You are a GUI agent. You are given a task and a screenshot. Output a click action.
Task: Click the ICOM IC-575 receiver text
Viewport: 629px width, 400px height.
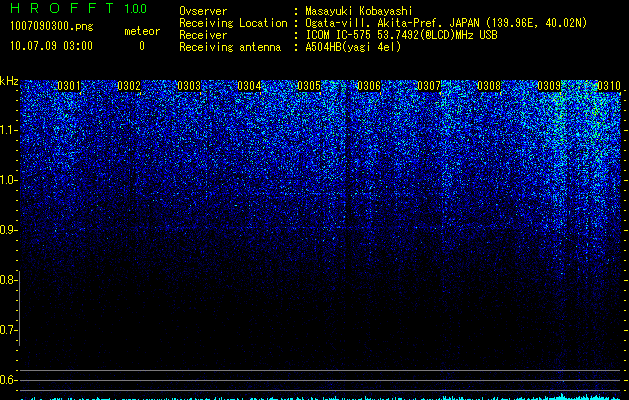tap(402, 35)
